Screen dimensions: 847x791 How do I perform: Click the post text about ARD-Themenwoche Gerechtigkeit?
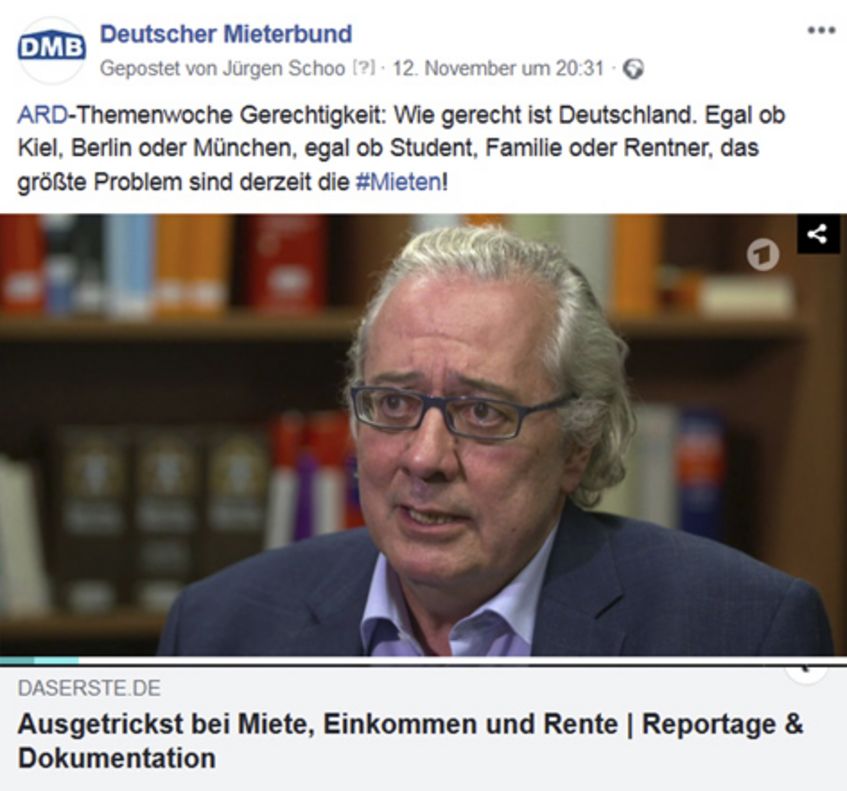click(x=401, y=149)
